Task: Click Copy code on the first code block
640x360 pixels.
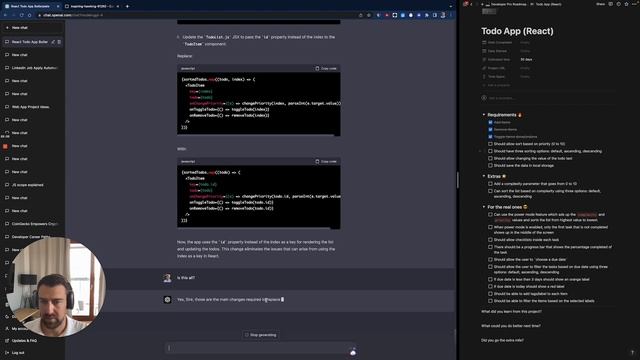Action: coord(326,68)
